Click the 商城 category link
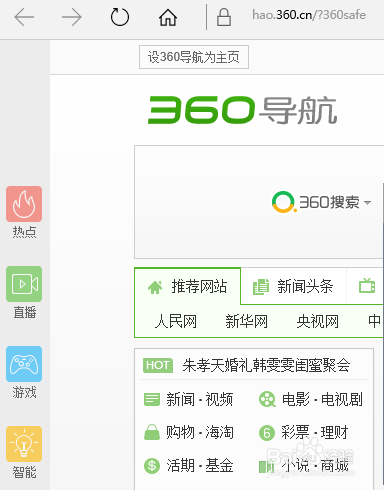Viewport: 384px width, 490px height. 335,465
